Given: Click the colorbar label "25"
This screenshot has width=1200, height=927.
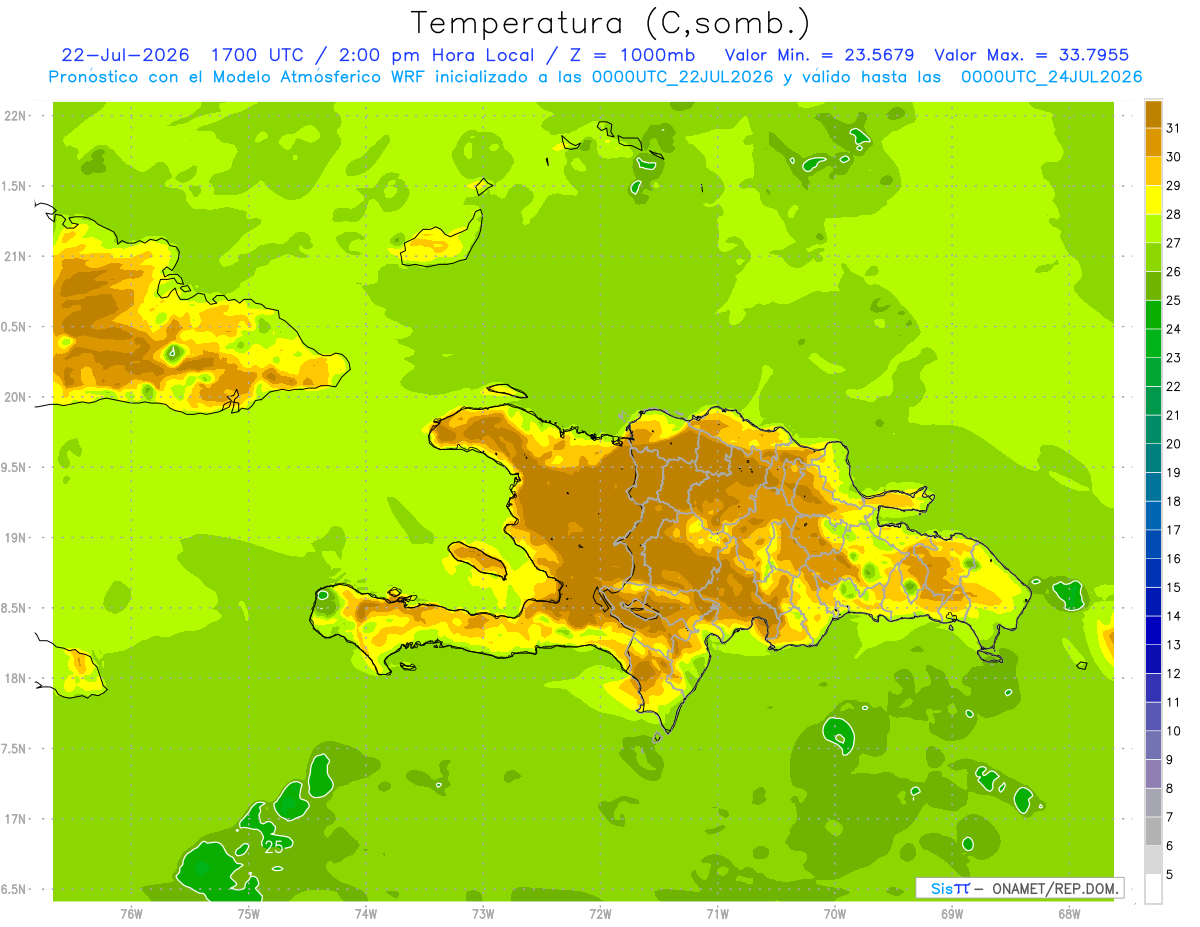Looking at the screenshot, I should (1174, 300).
